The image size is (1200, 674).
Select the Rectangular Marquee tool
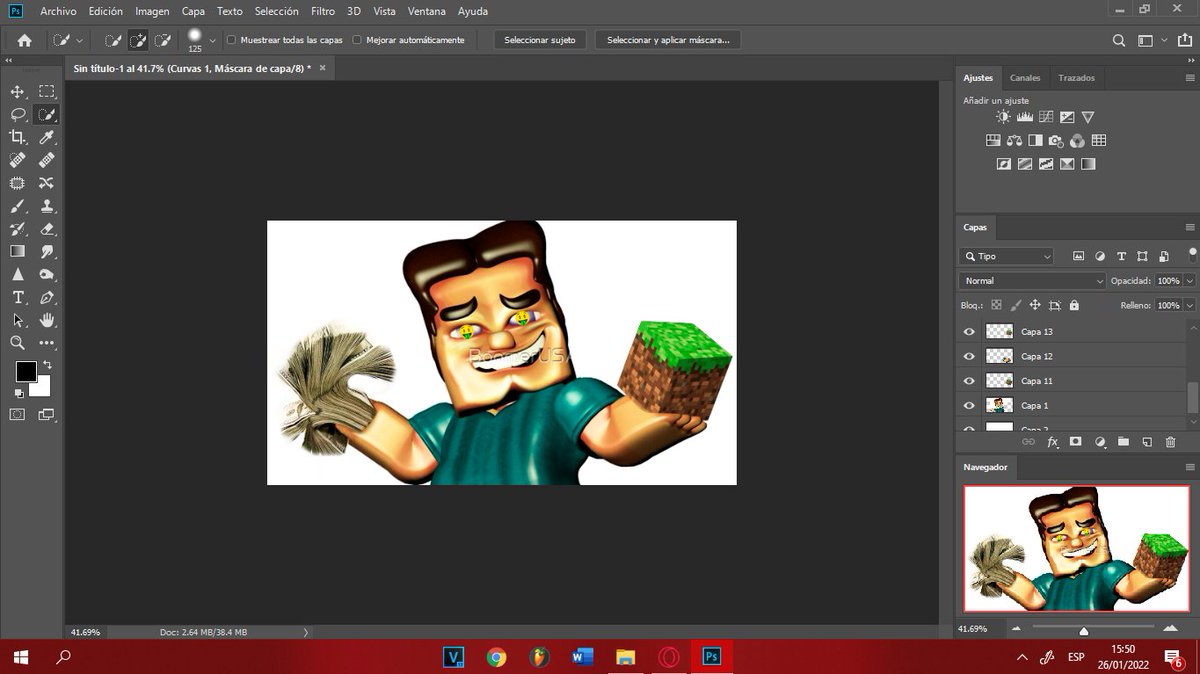[x=46, y=92]
